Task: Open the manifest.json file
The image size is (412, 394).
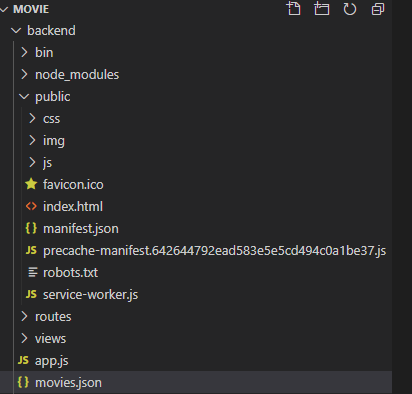Action: [81, 229]
